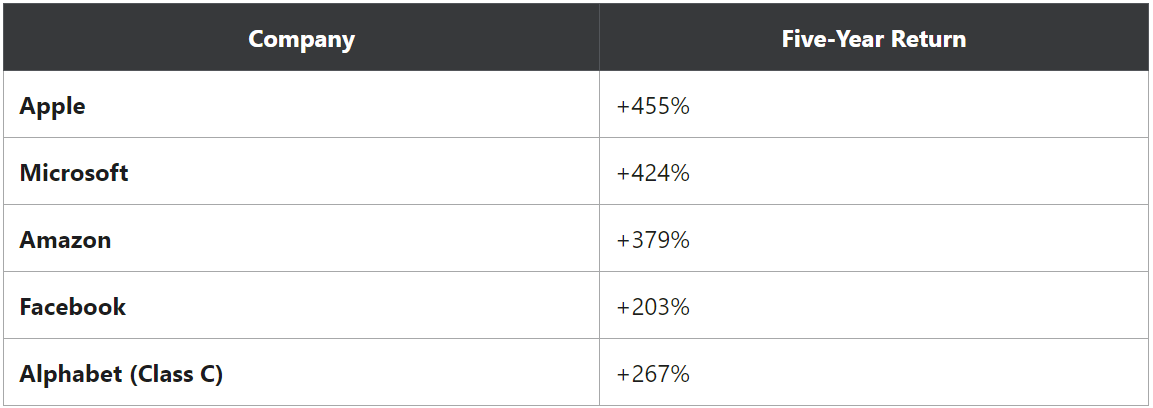Click Apple's five-year return figure

pyautogui.click(x=653, y=106)
